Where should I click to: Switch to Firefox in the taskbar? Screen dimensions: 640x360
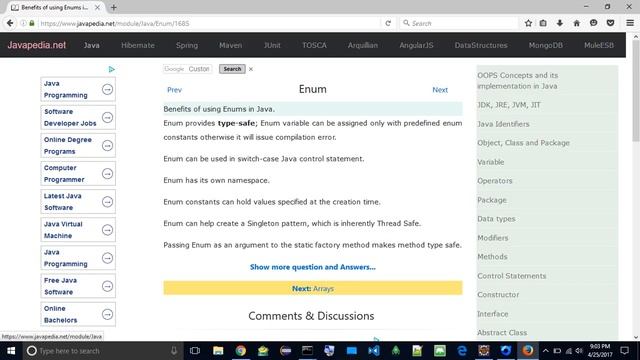(528, 351)
